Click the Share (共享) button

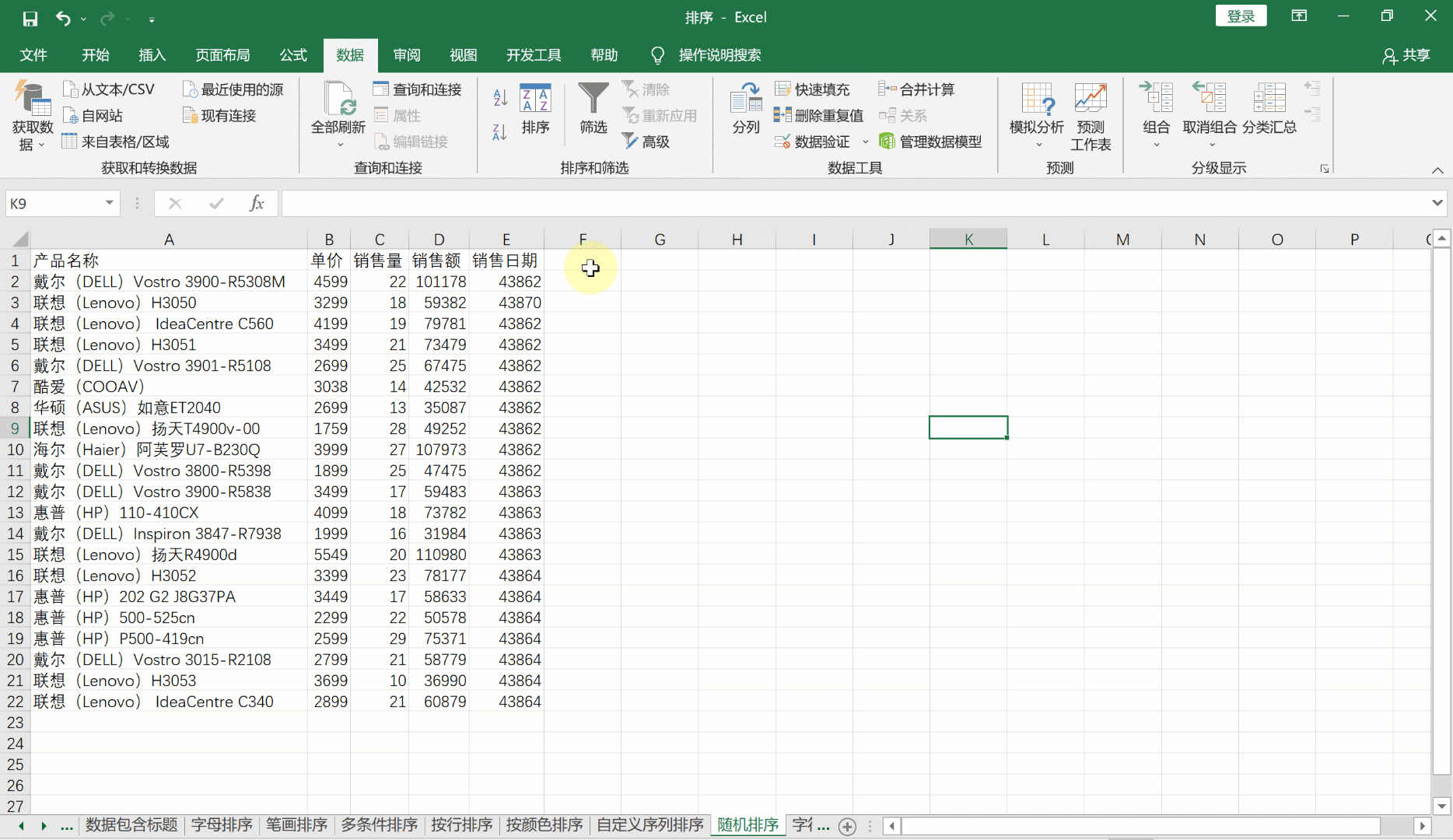click(x=1406, y=55)
